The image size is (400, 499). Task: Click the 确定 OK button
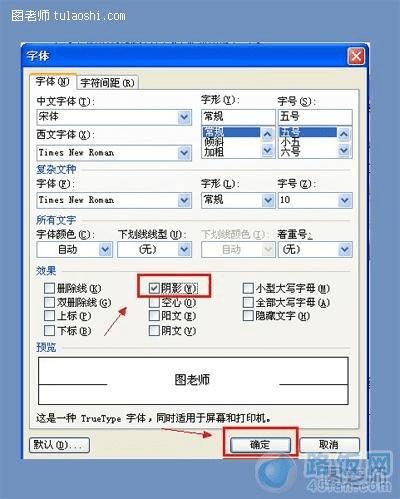(260, 444)
